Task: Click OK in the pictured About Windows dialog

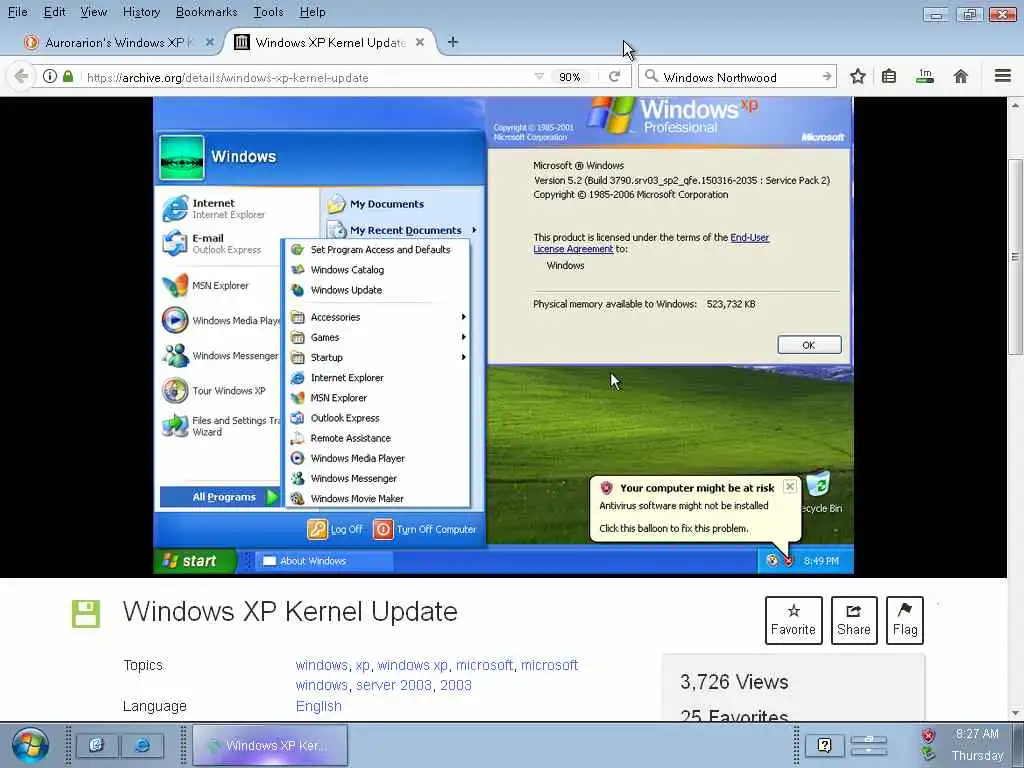Action: coord(808,345)
